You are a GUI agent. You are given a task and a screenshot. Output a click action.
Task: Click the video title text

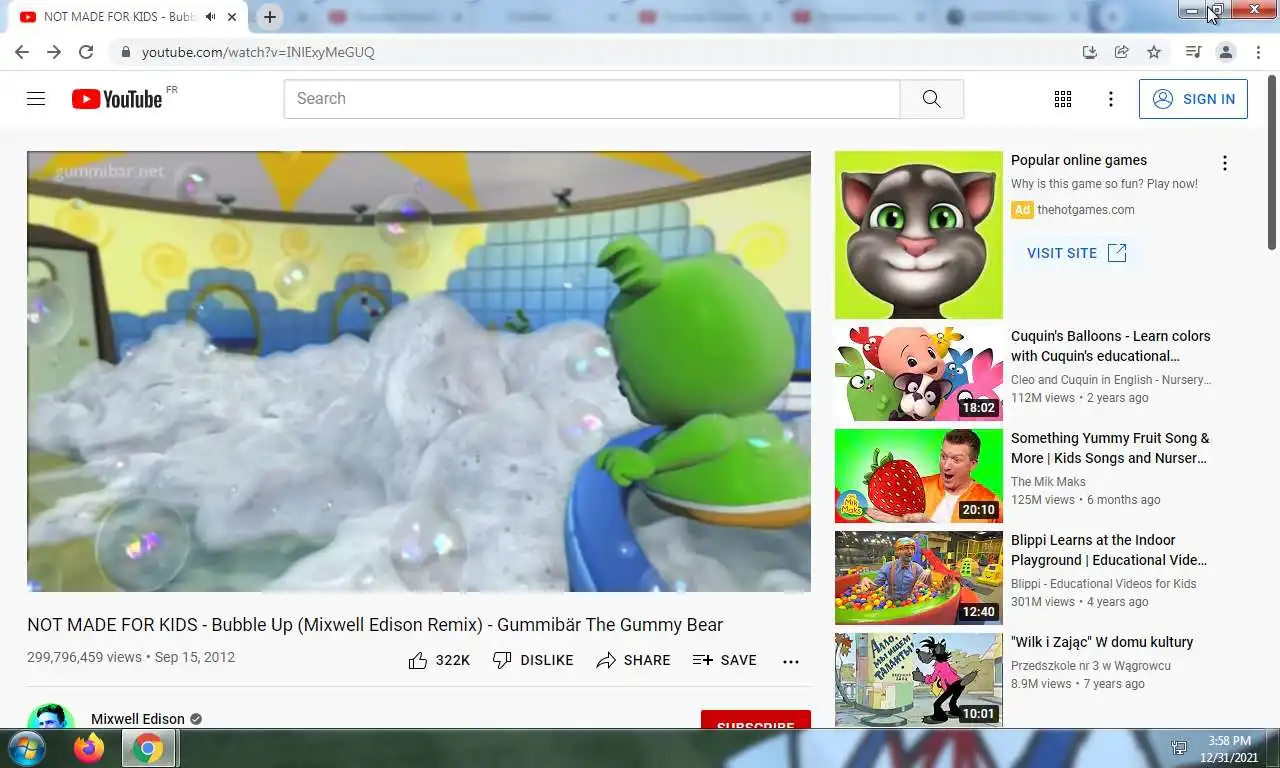coord(375,625)
